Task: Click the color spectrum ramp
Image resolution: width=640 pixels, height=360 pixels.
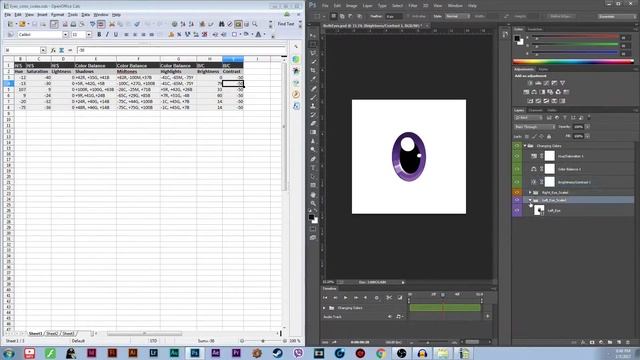Action: click(573, 62)
